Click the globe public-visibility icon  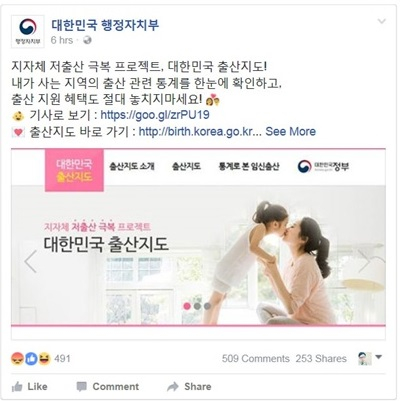click(87, 40)
